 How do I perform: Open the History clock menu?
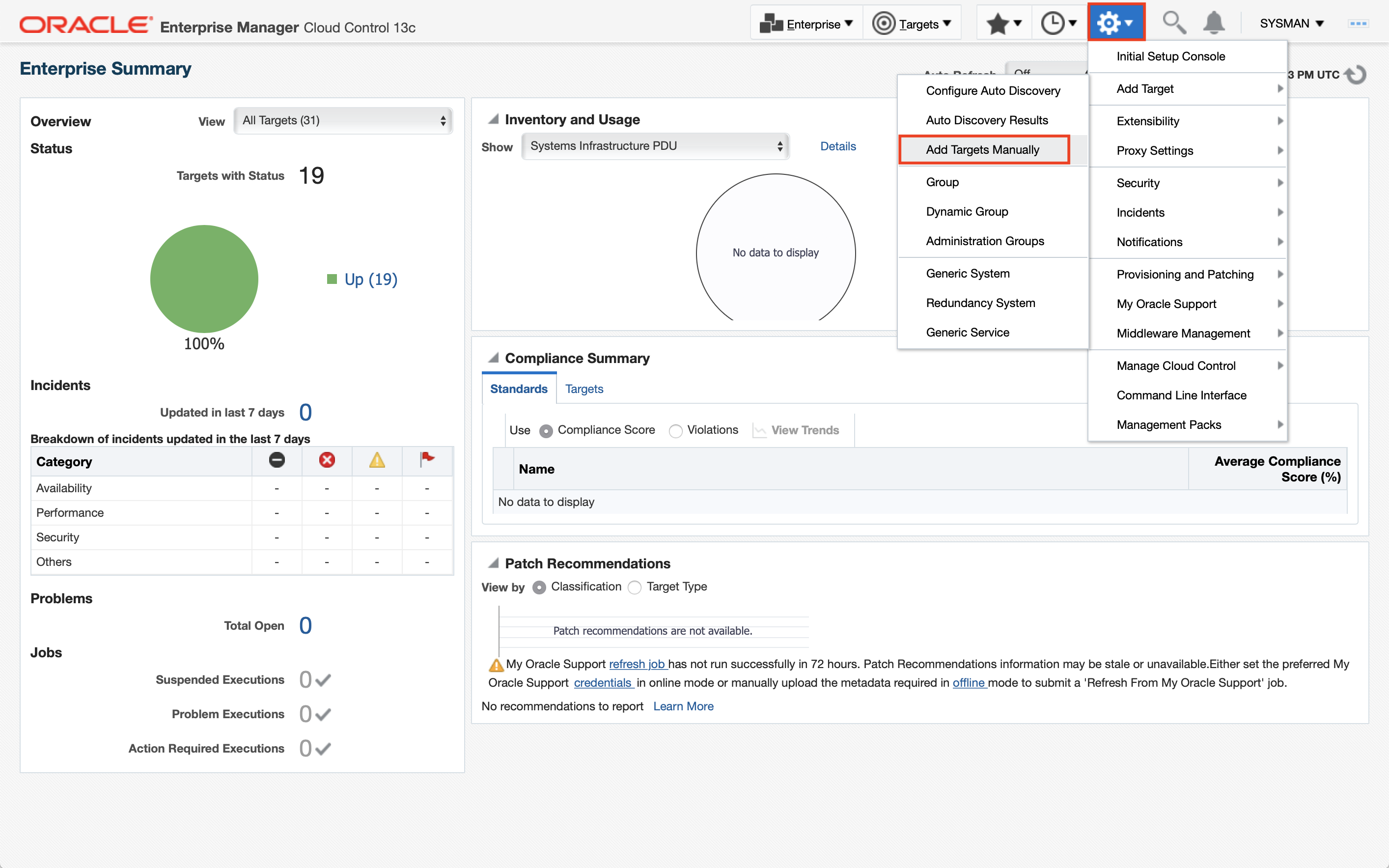pyautogui.click(x=1058, y=24)
